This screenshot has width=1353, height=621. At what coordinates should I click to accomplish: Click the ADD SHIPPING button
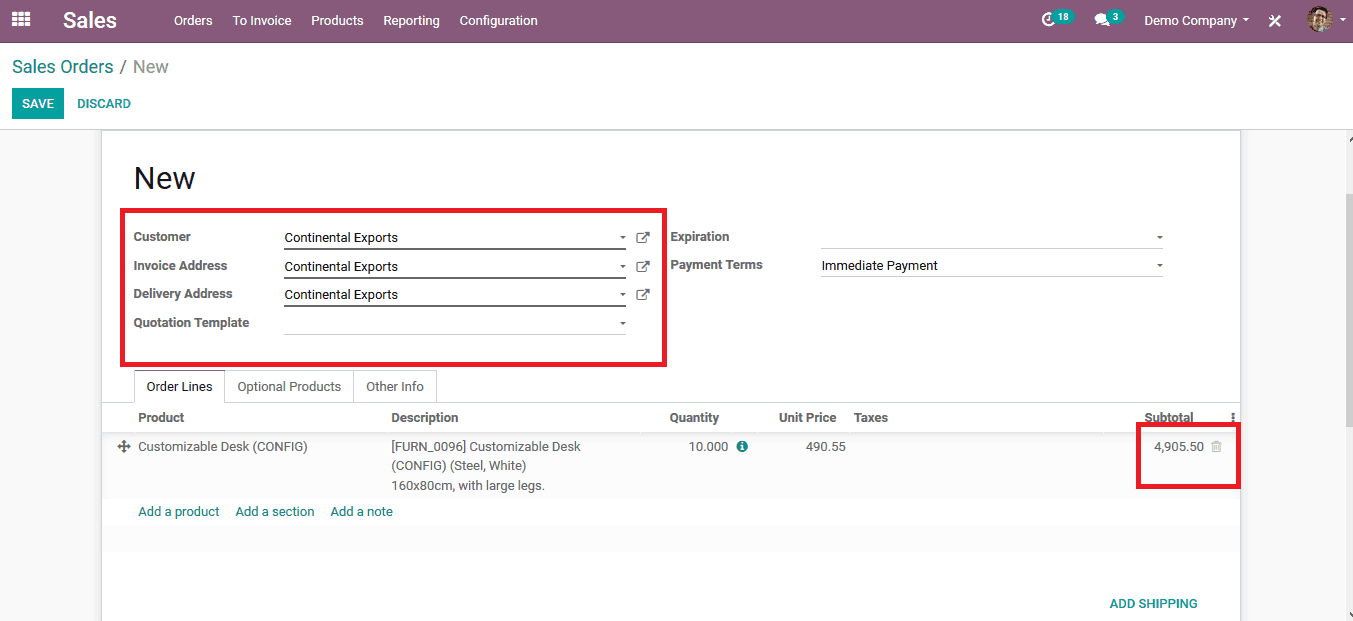point(1153,604)
